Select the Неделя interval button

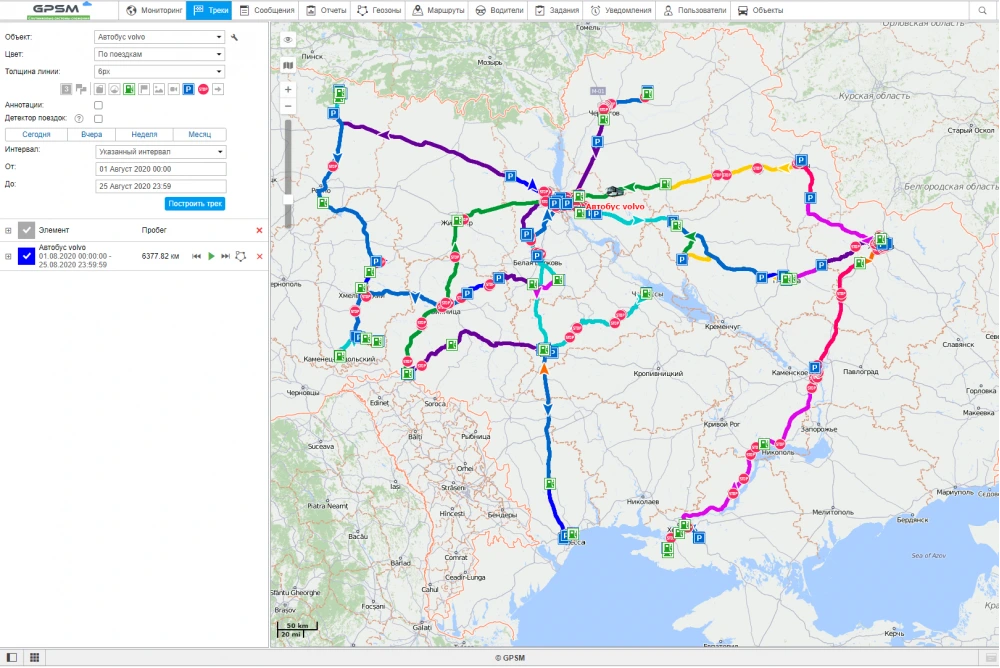144,134
